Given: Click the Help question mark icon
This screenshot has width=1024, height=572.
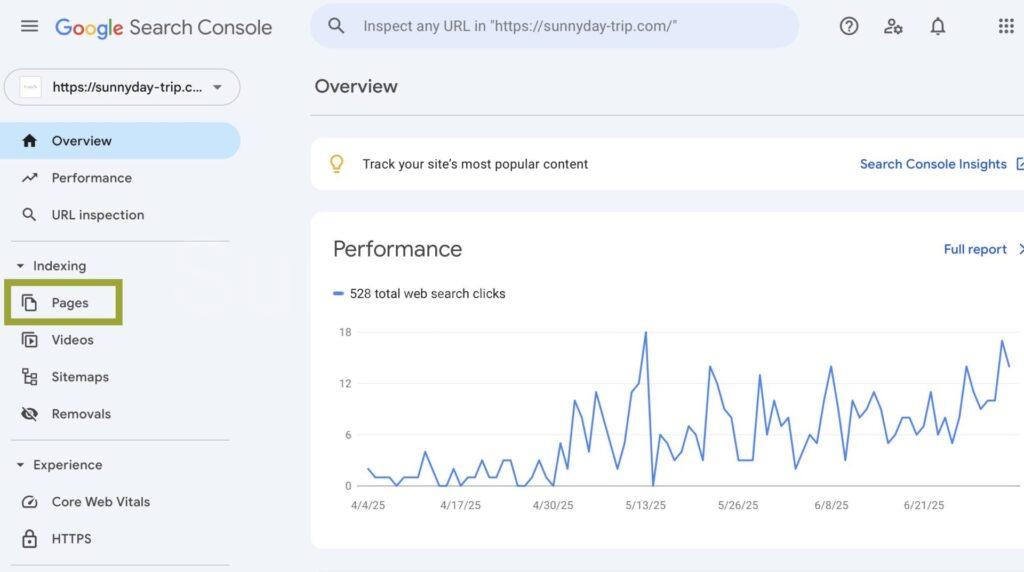Looking at the screenshot, I should (849, 26).
